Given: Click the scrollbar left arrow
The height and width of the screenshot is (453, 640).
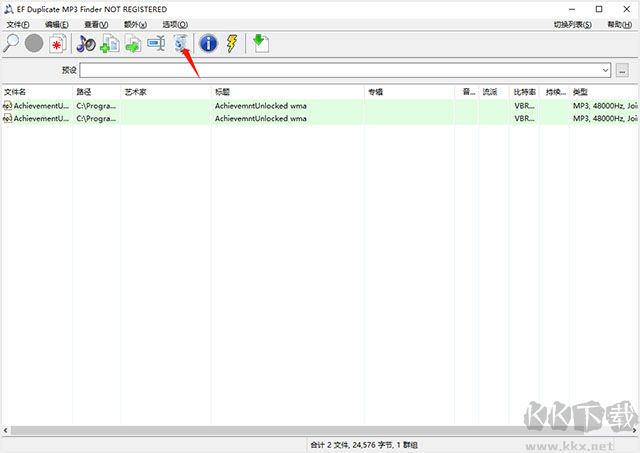Looking at the screenshot, I should (x=5, y=430).
